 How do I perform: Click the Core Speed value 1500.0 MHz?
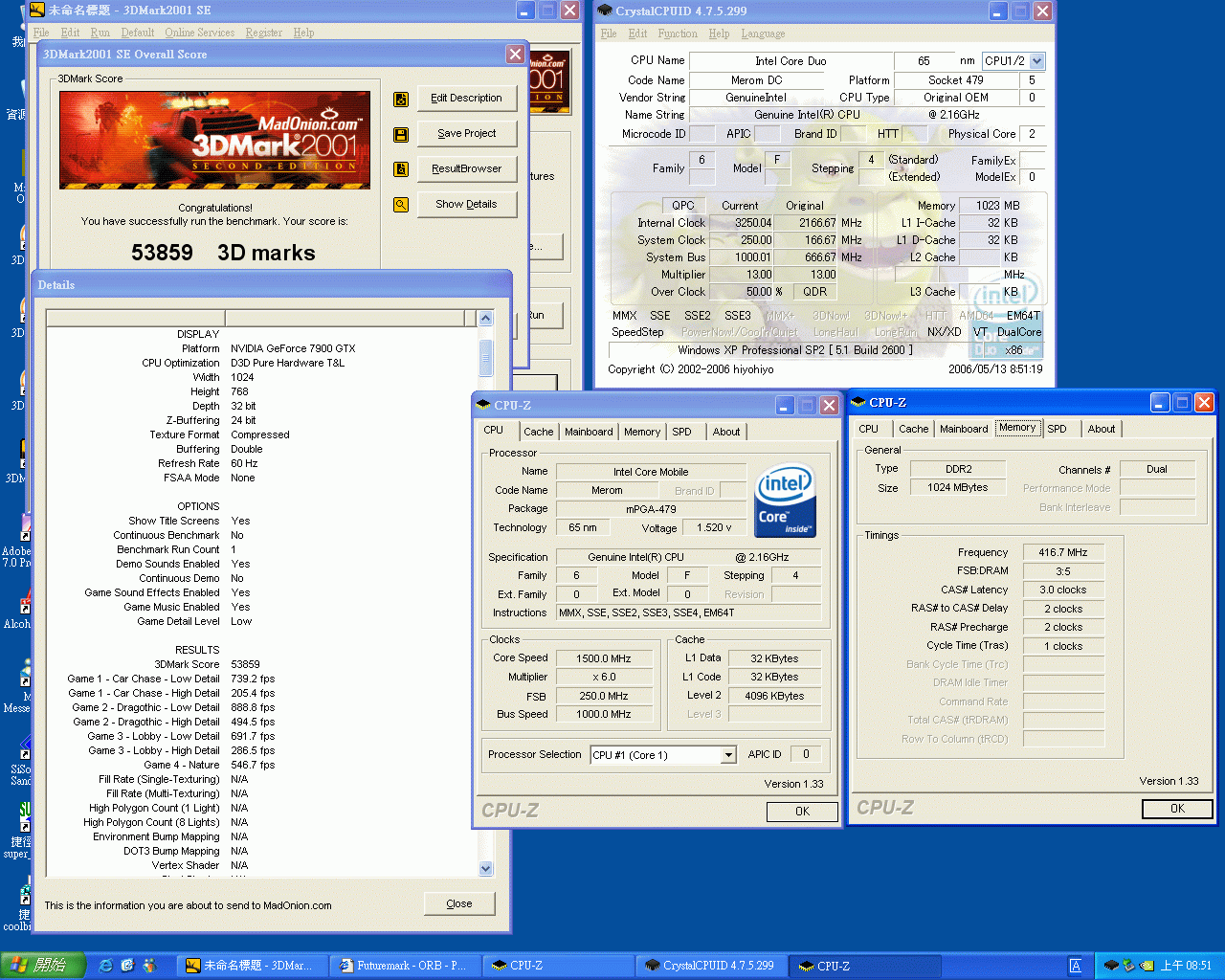[603, 658]
